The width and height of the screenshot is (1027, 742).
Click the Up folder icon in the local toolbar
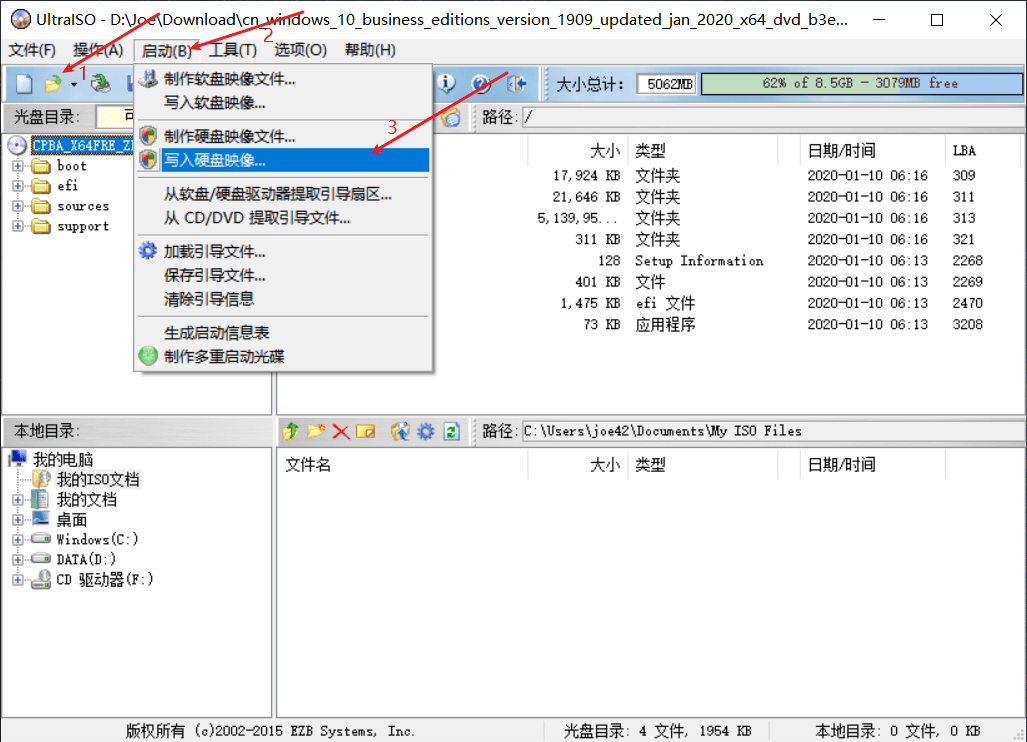(x=291, y=431)
